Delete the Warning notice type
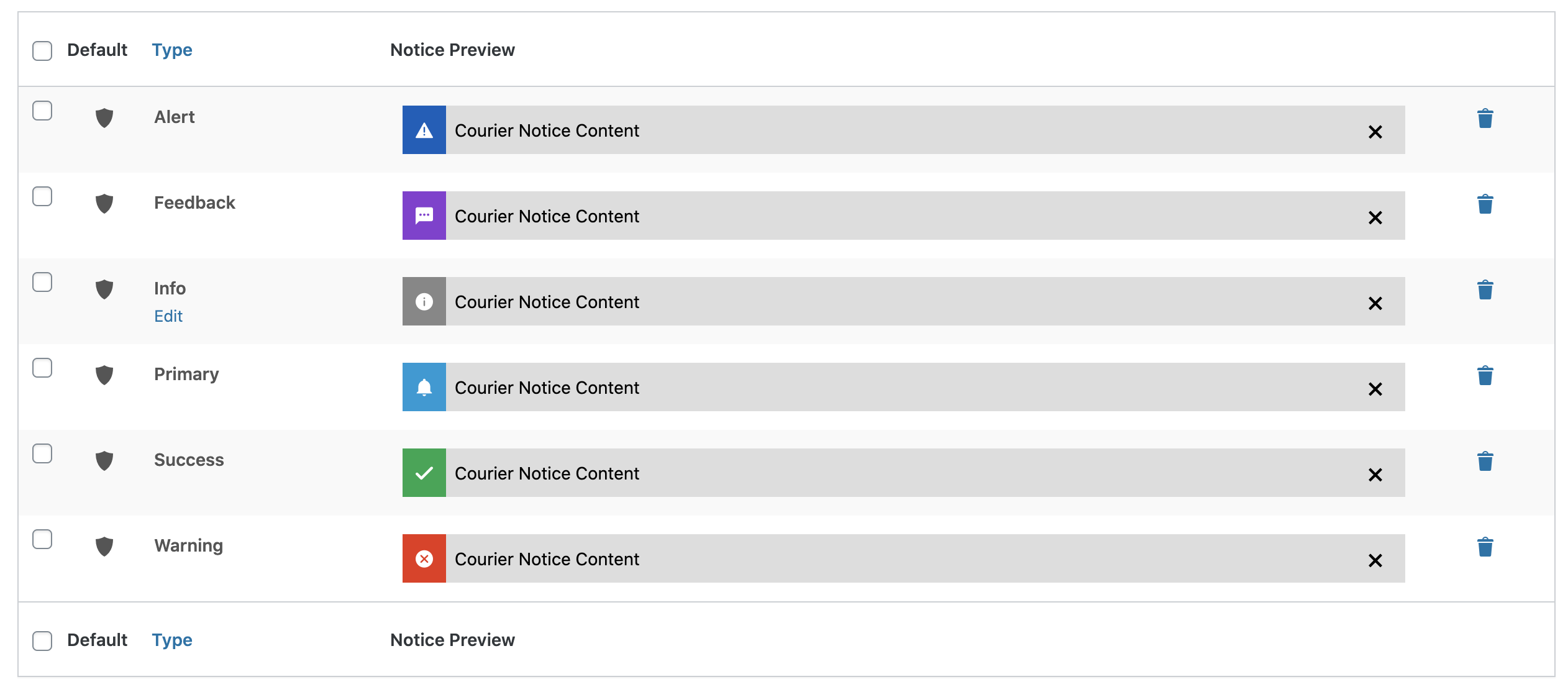The height and width of the screenshot is (687, 1568). tap(1485, 547)
